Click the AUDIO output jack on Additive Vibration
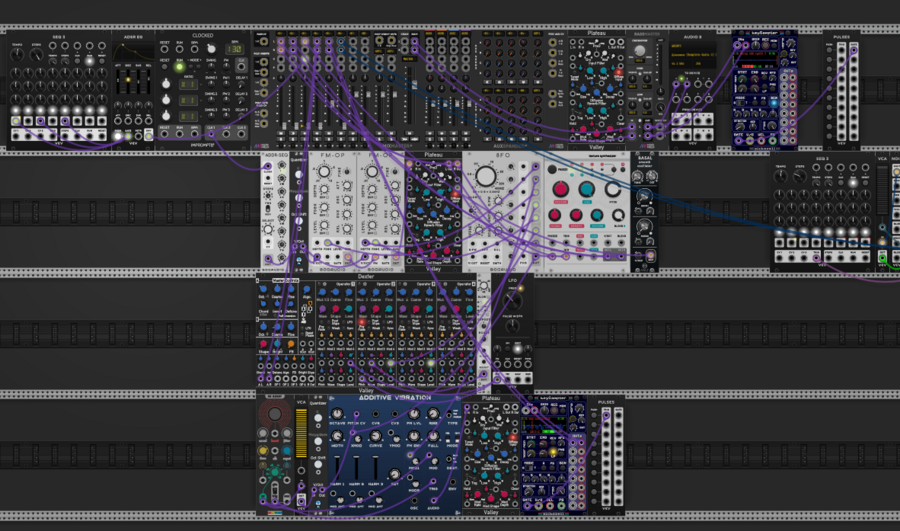Screen dimensions: 900x531 (433, 500)
